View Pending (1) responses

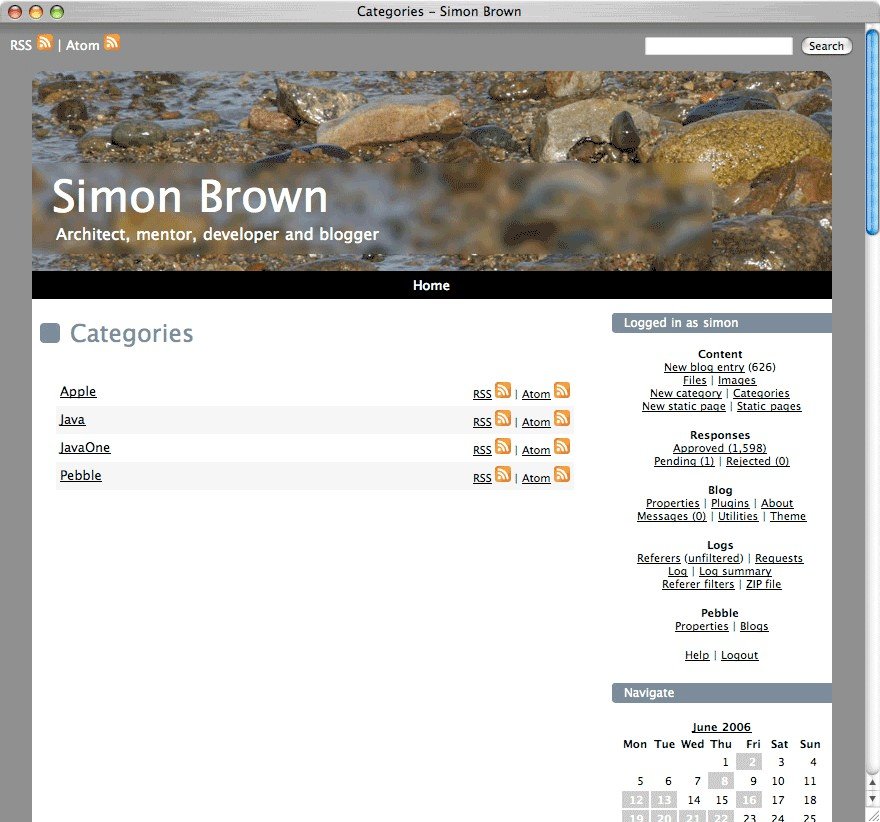[x=684, y=461]
